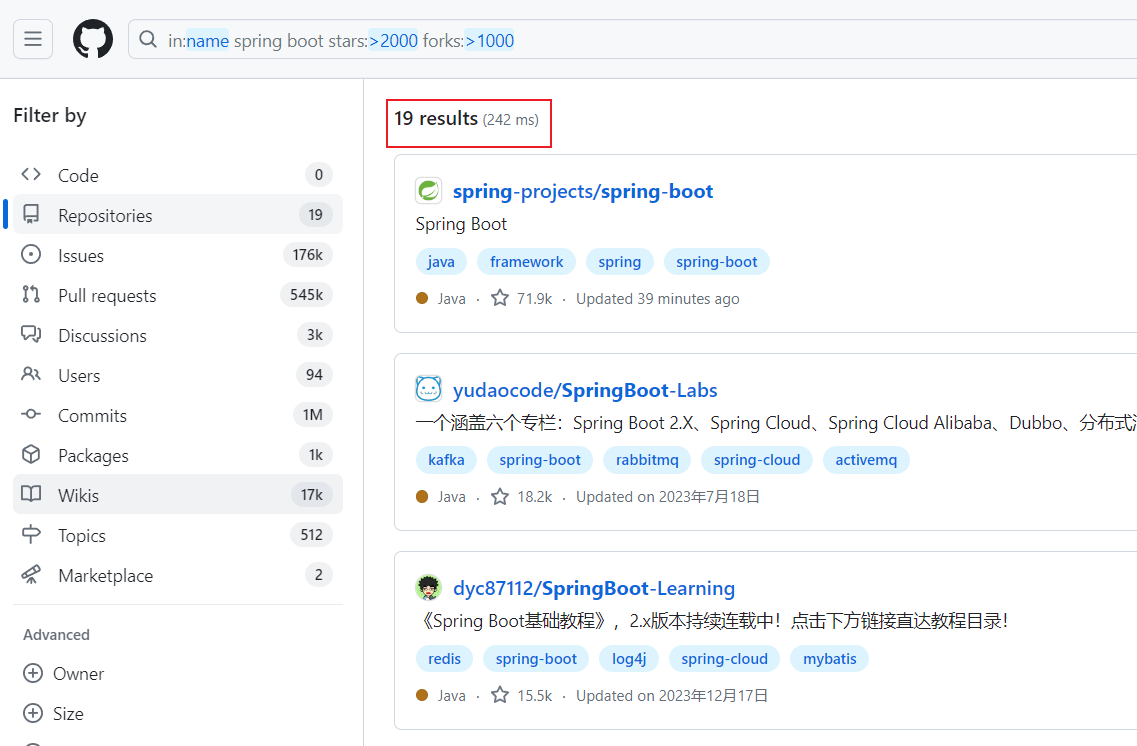Select the activemq topic tag
This screenshot has height=746, width=1137.
(x=866, y=460)
